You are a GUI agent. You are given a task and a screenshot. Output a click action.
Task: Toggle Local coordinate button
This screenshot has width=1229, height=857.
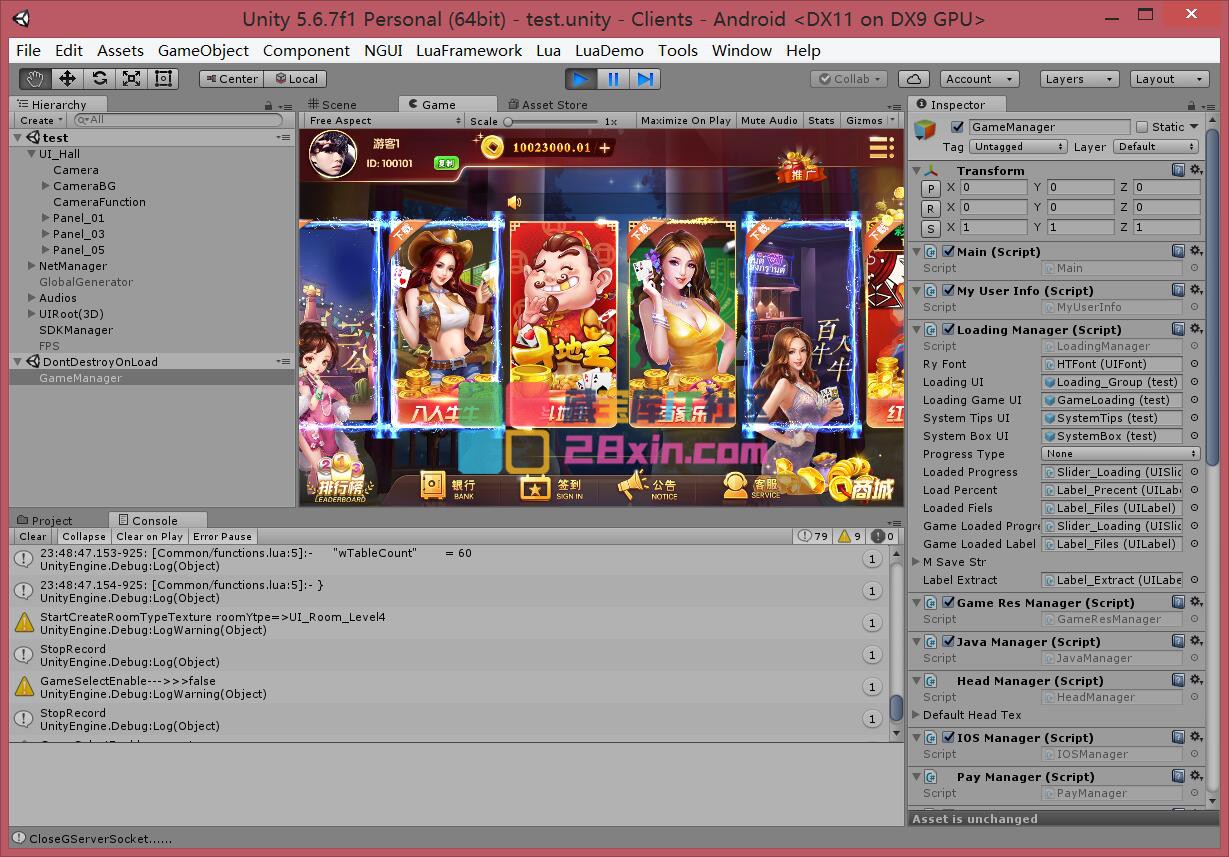[296, 79]
